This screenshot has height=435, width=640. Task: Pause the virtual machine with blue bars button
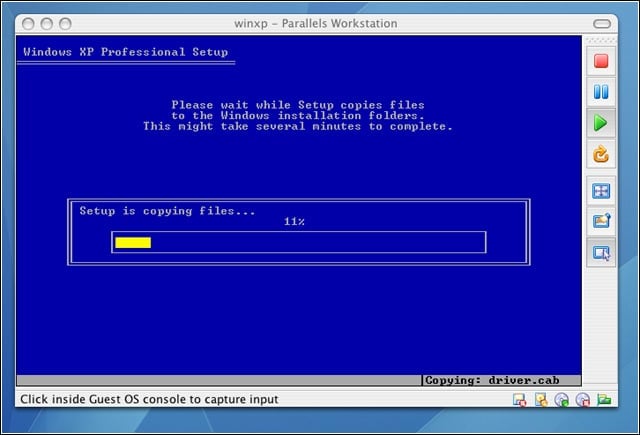pos(601,92)
